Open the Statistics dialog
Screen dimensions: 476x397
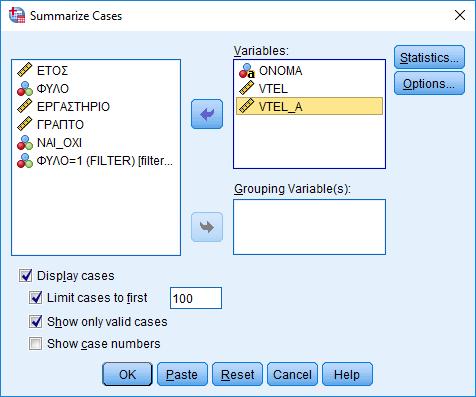429,57
